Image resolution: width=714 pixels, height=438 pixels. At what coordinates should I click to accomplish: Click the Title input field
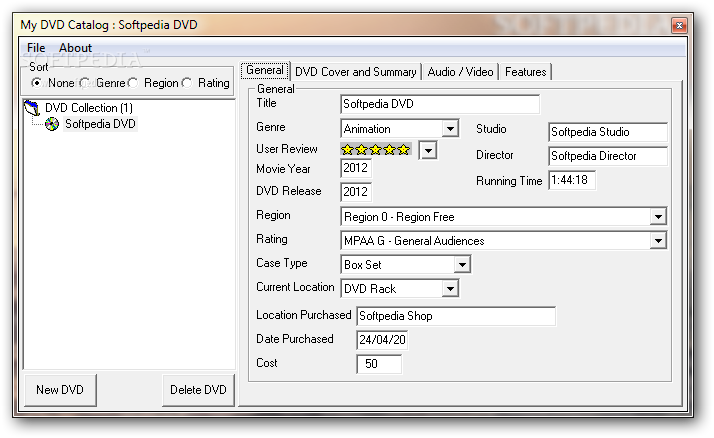click(x=440, y=104)
